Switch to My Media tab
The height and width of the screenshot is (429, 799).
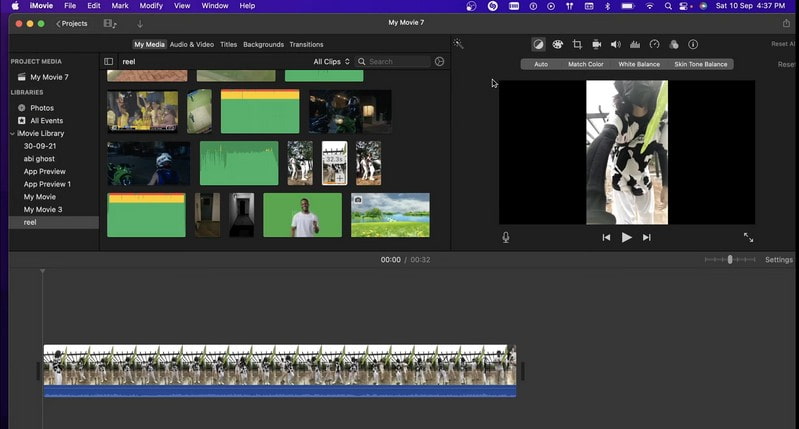tap(149, 44)
